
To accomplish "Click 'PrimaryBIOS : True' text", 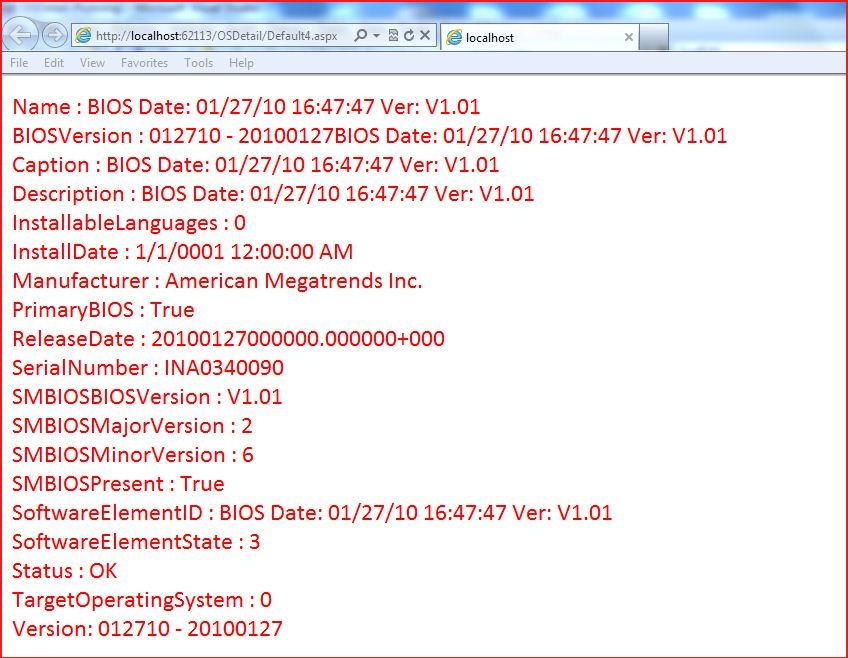I will click(103, 310).
